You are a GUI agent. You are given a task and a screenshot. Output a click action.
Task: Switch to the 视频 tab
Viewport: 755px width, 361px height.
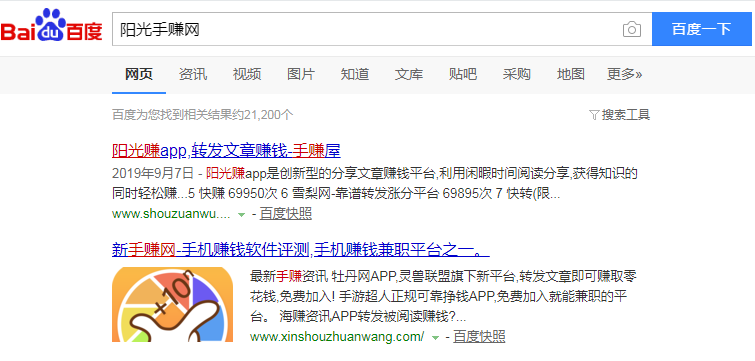[x=247, y=74]
